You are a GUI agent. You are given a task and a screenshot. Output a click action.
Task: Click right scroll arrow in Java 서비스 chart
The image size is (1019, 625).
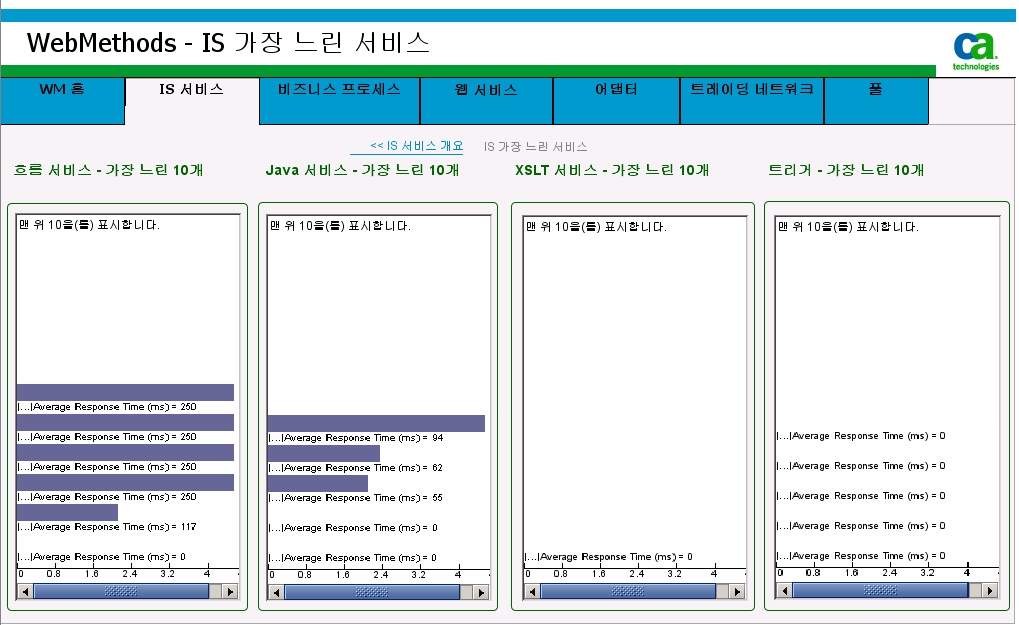coord(481,592)
